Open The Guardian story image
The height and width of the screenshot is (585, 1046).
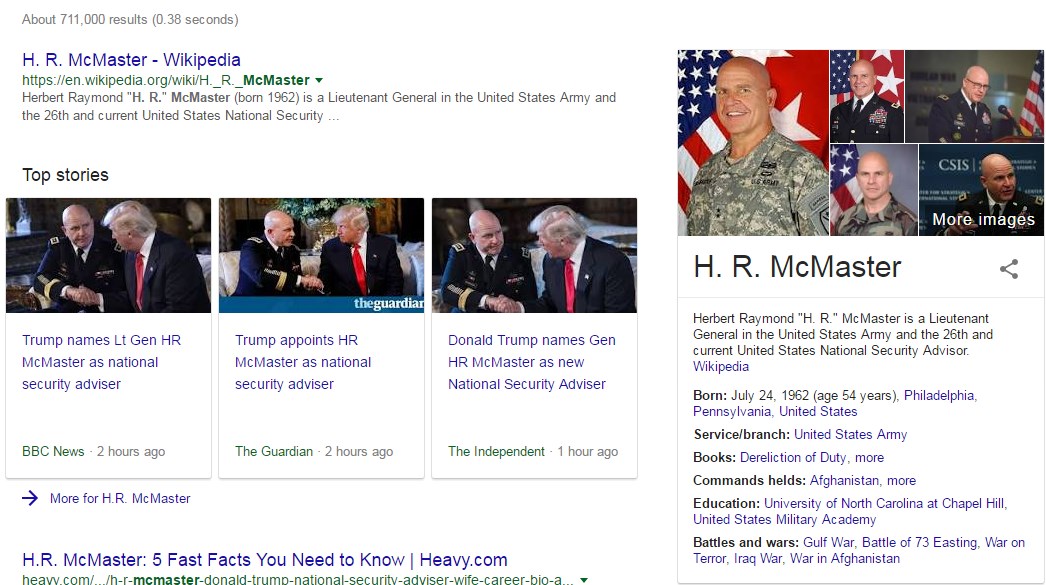[x=322, y=255]
